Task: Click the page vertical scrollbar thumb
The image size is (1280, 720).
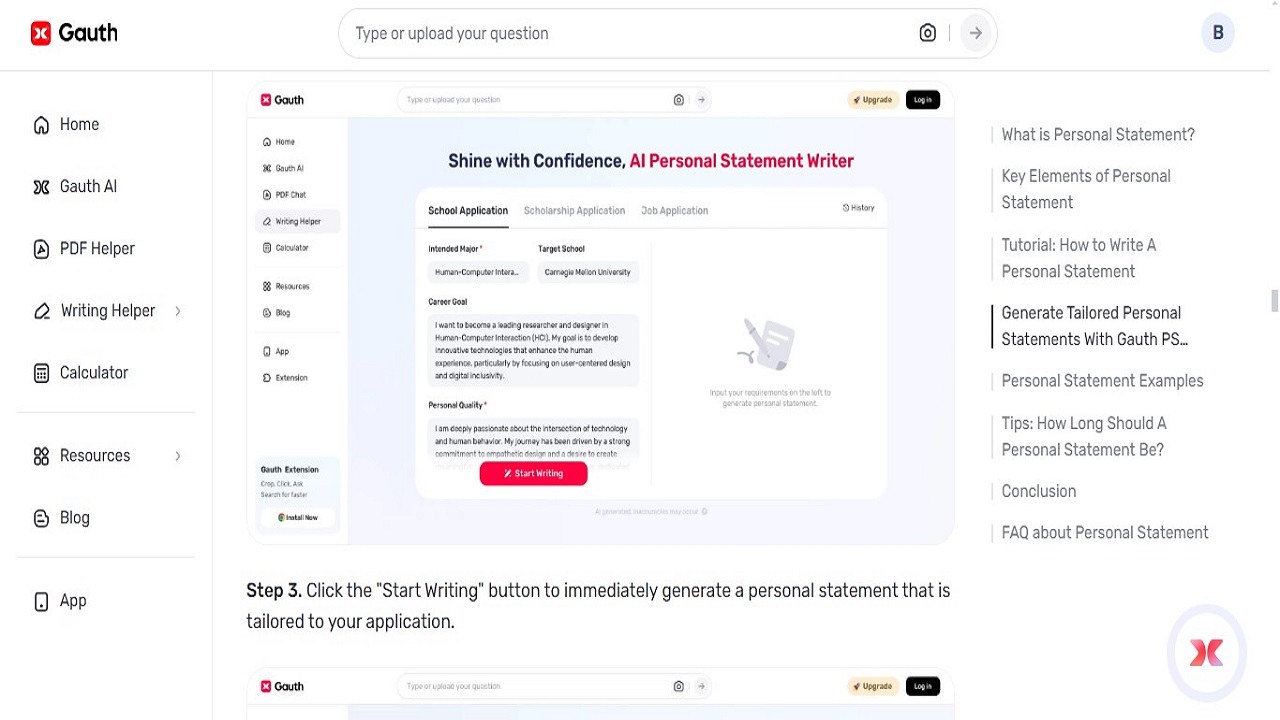Action: 1274,301
